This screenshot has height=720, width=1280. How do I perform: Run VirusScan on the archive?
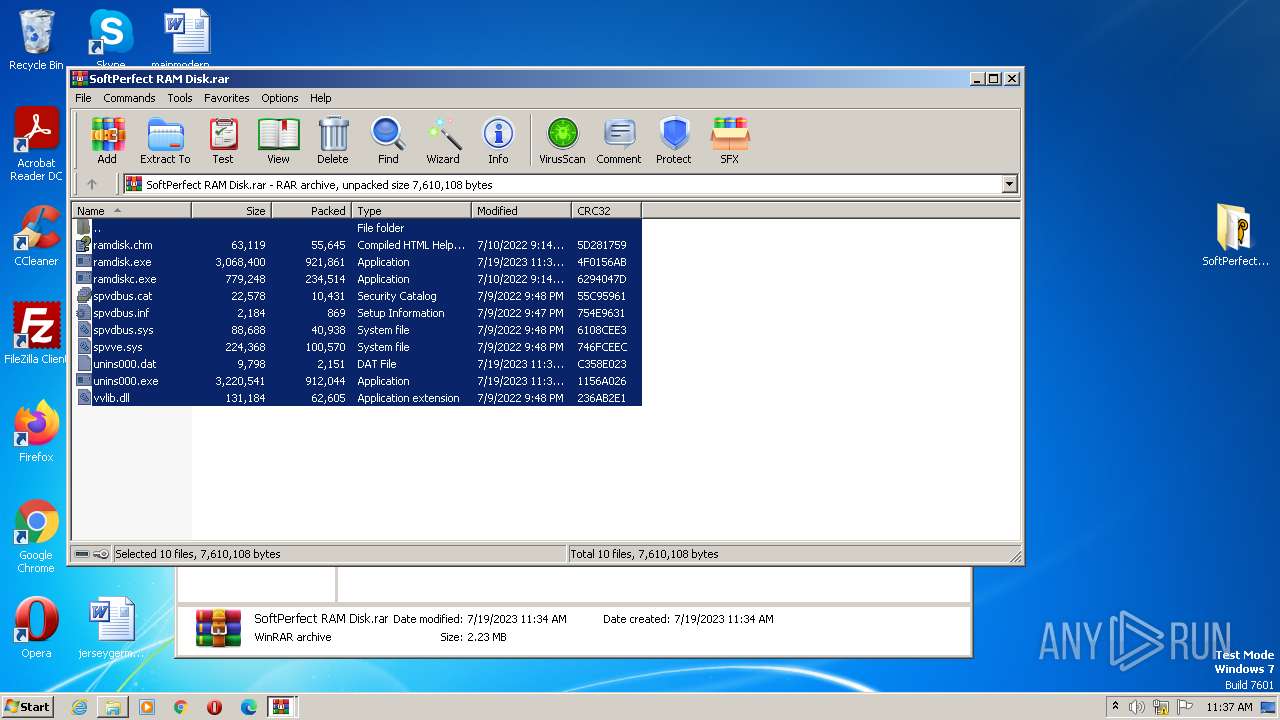[x=562, y=140]
